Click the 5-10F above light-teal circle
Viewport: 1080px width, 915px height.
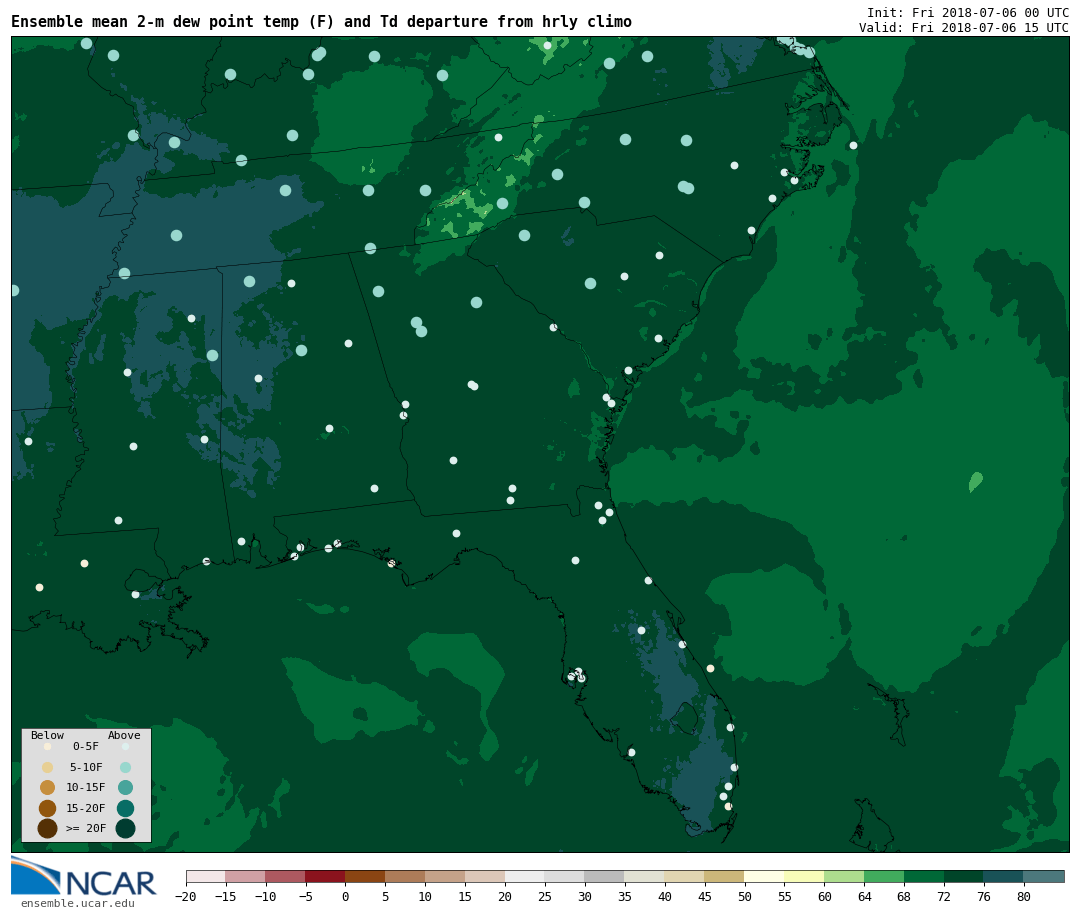(125, 767)
